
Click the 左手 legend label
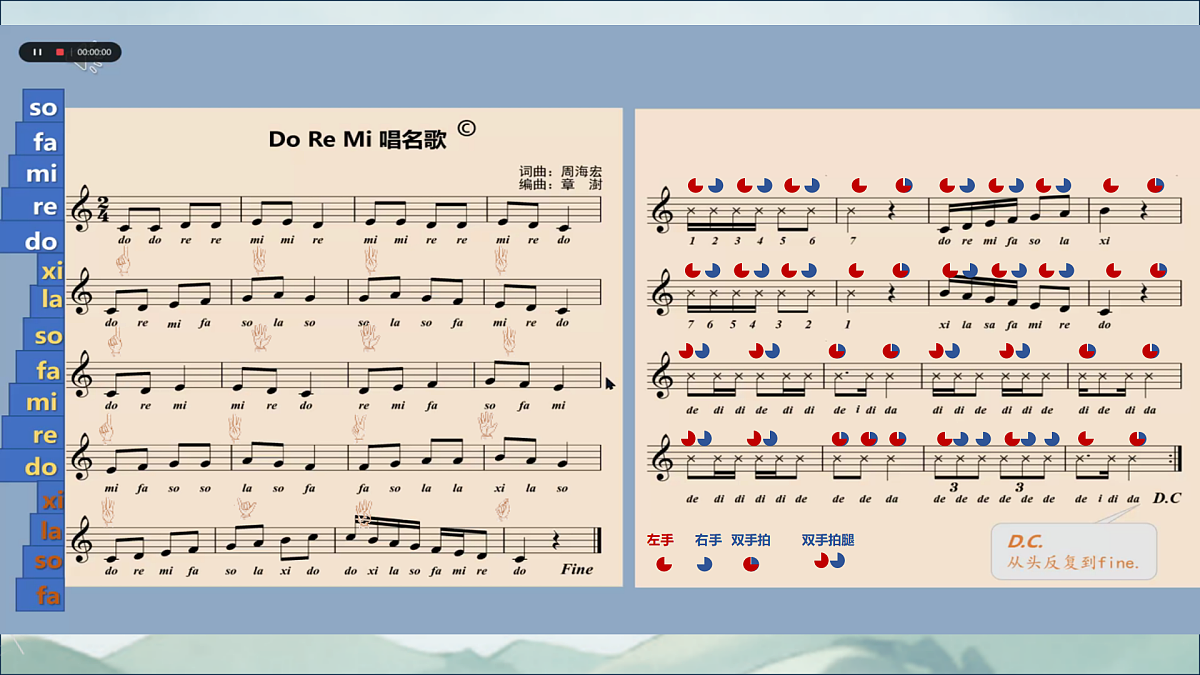pos(660,540)
